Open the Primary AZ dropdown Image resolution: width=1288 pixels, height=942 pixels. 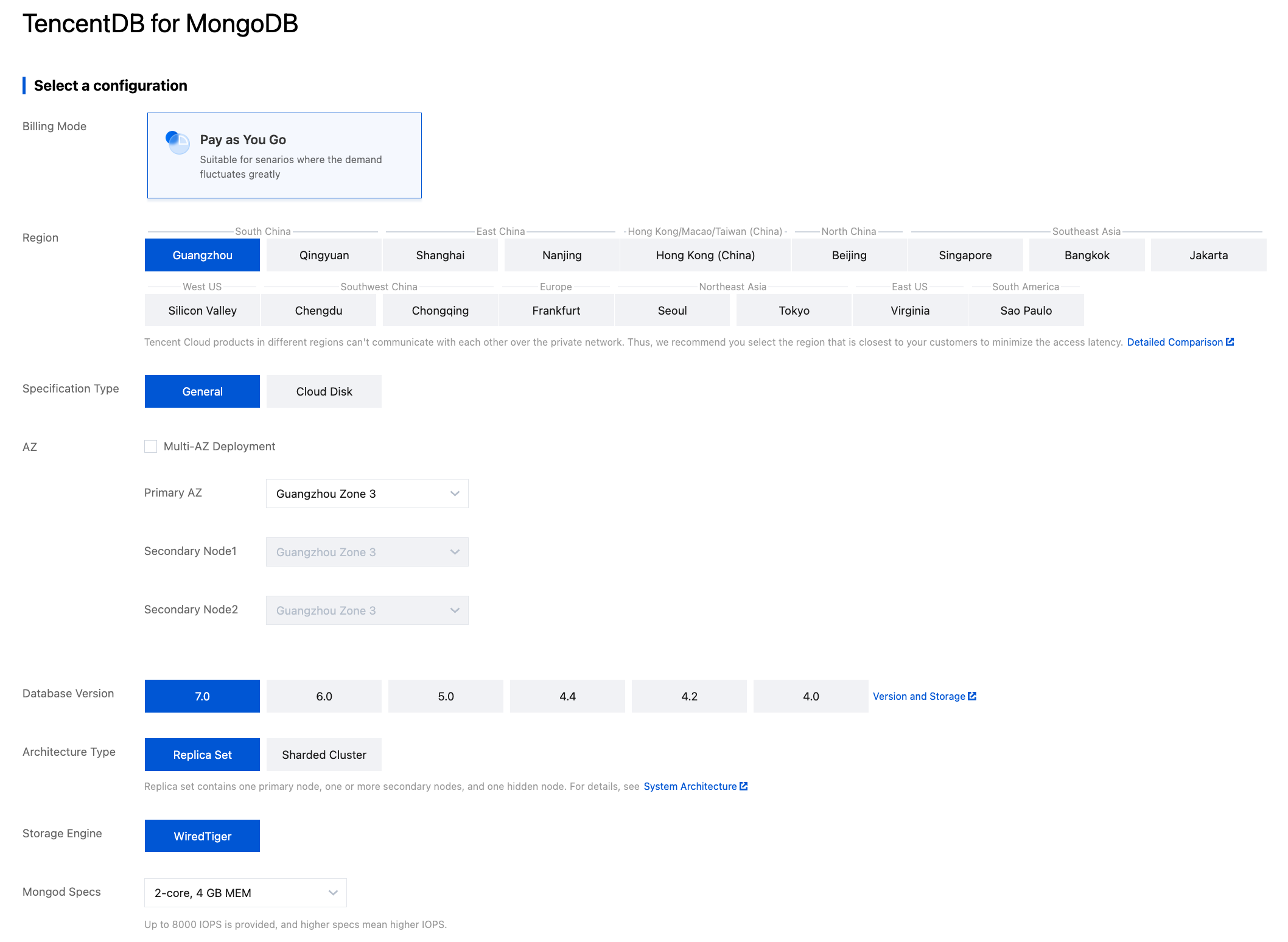pyautogui.click(x=366, y=494)
